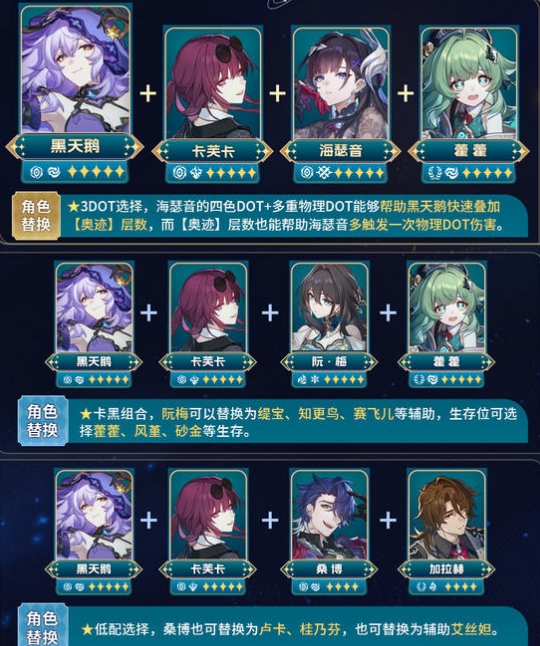Select the 桑博 character portrait
Screen dimensions: 540x646
click(x=329, y=515)
